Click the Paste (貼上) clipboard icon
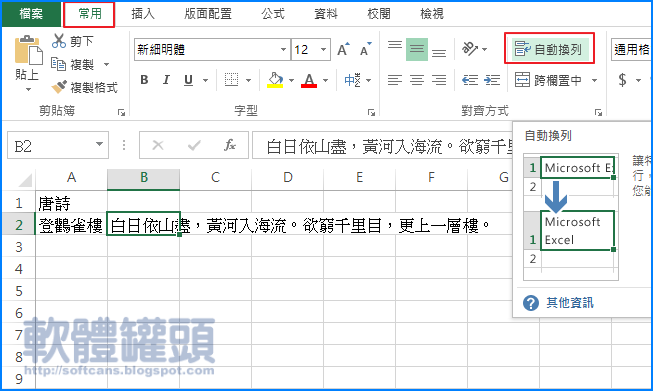 28,51
